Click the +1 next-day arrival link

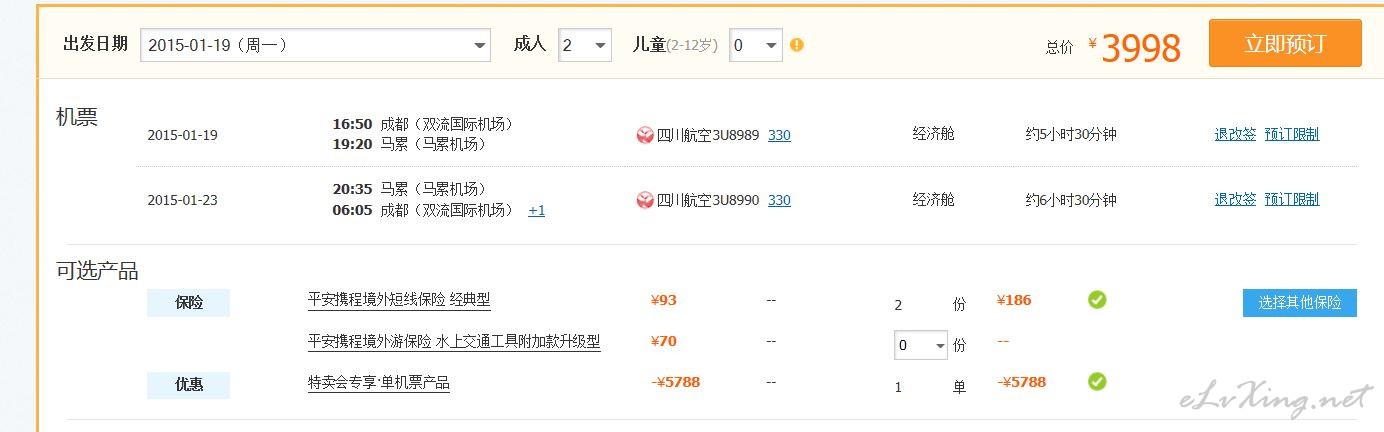coord(537,210)
